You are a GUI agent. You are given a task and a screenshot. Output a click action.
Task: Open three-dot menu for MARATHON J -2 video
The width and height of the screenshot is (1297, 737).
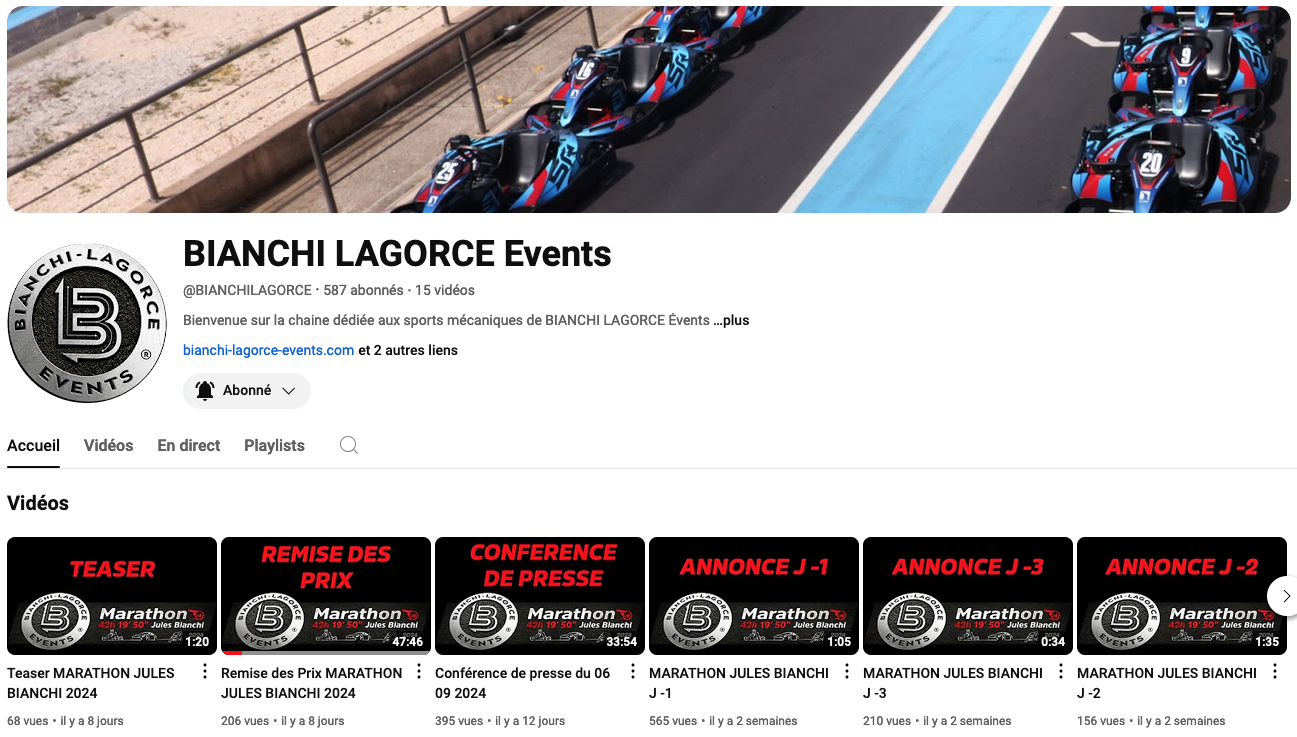click(x=1275, y=672)
